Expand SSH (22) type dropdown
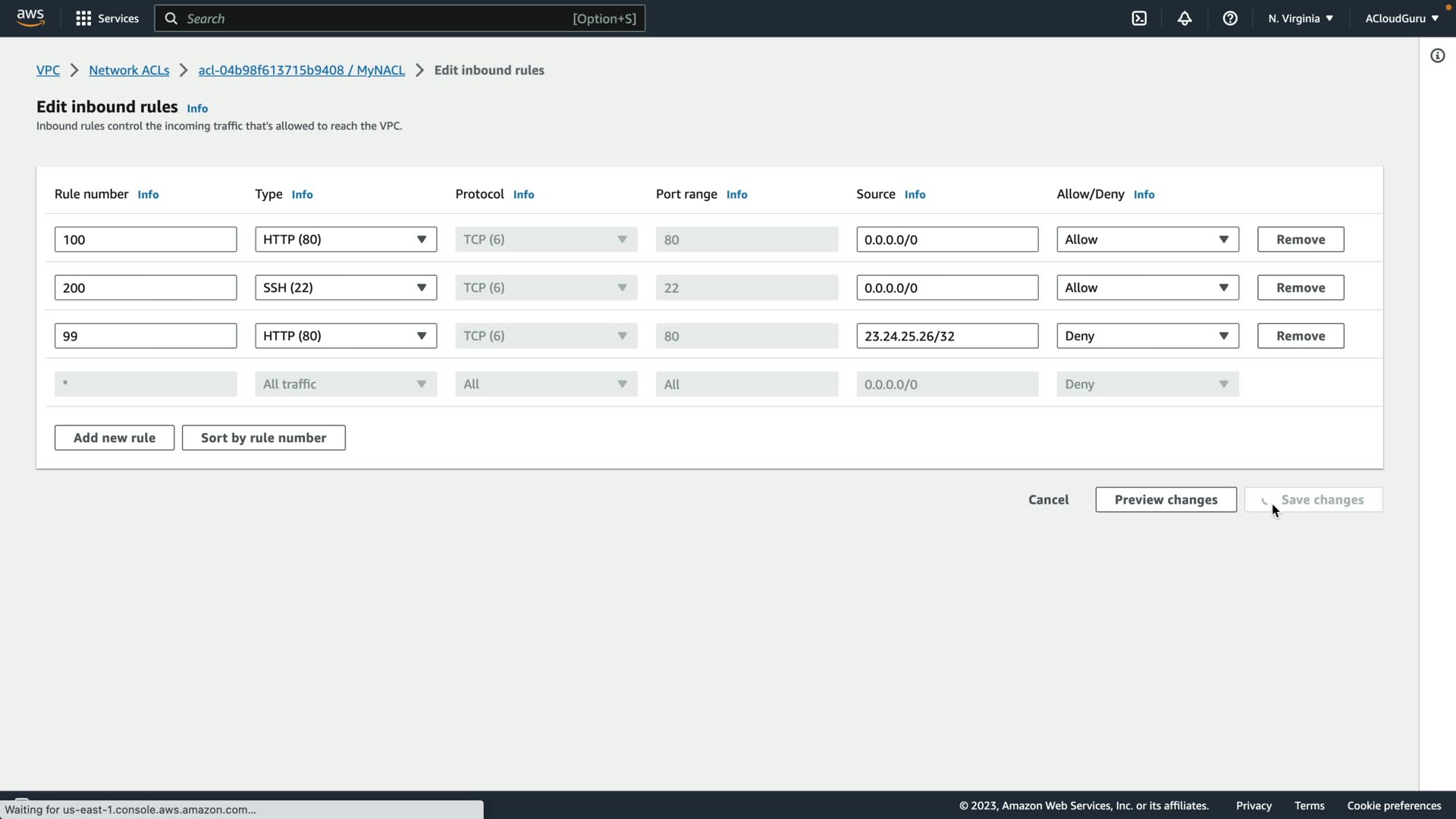Viewport: 1456px width, 819px height. pyautogui.click(x=346, y=287)
